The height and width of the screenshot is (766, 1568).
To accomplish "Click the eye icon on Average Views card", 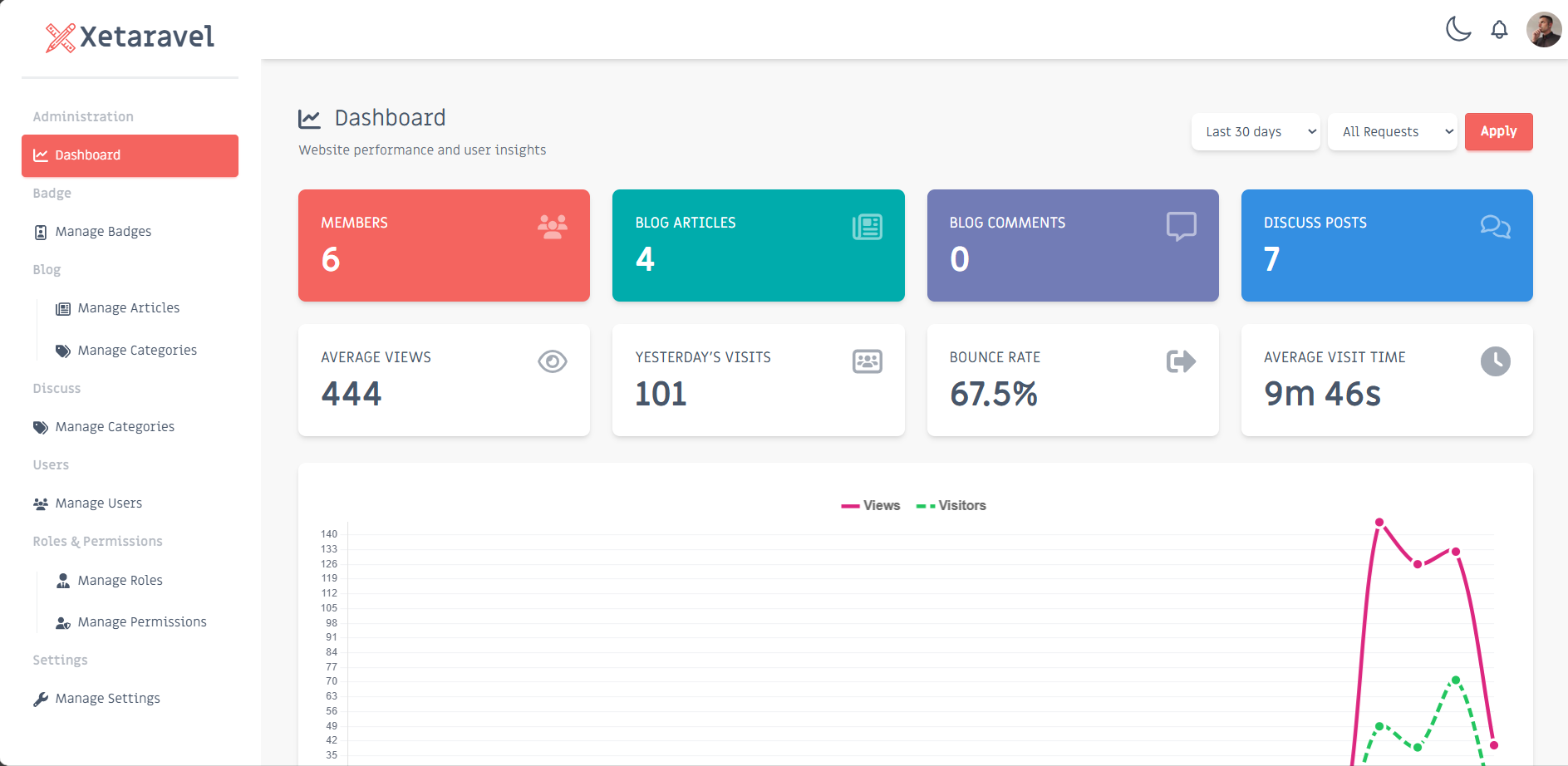I will [x=553, y=361].
